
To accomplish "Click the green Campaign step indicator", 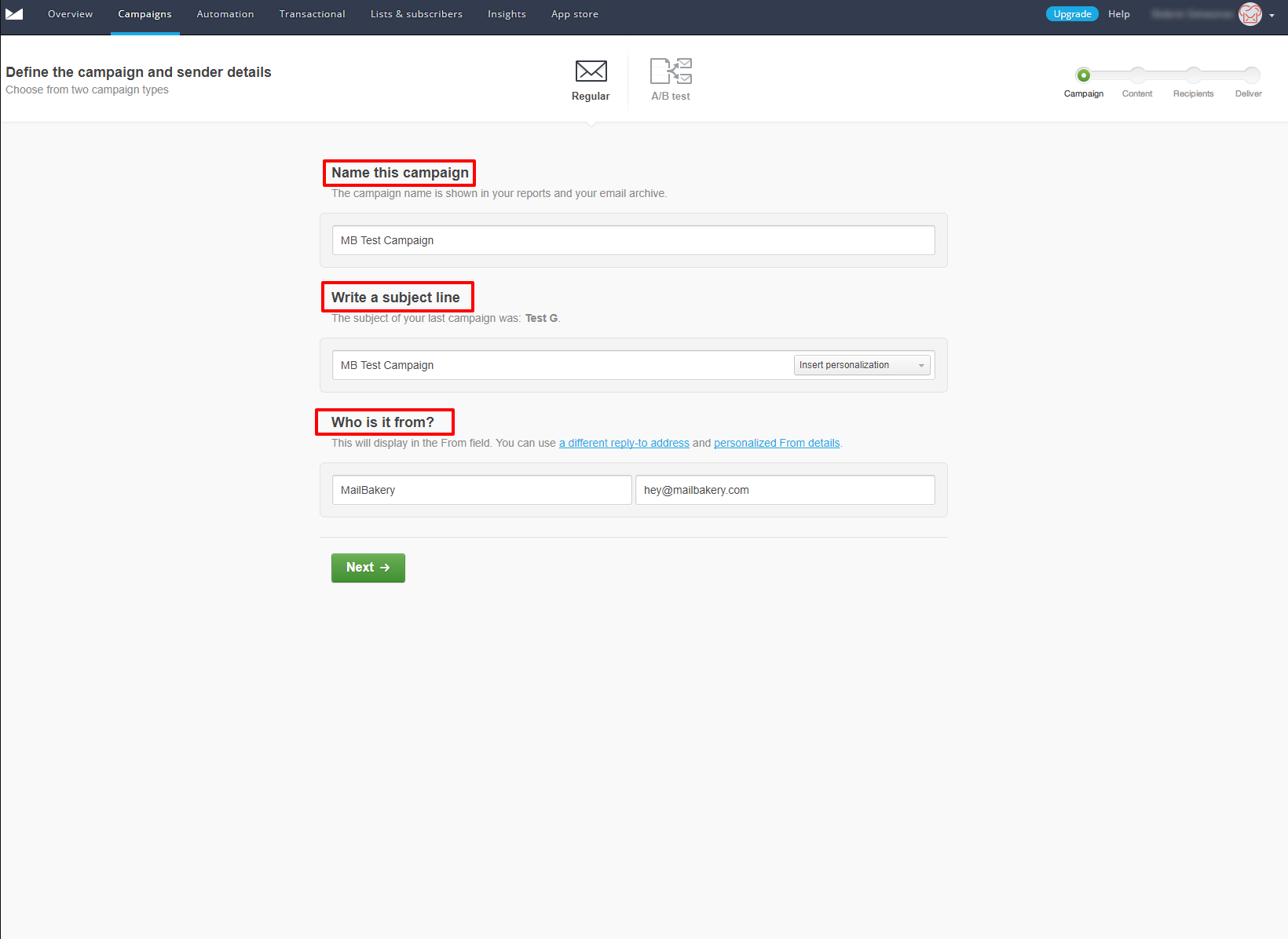I will [1084, 75].
